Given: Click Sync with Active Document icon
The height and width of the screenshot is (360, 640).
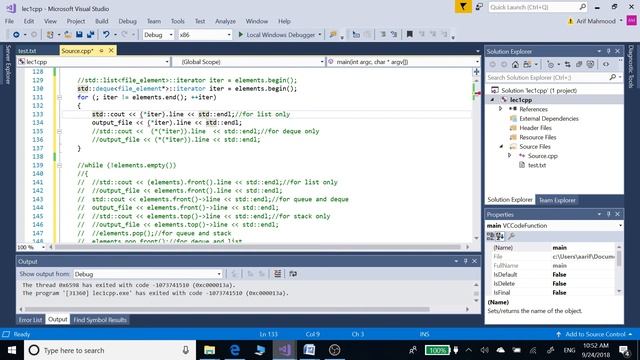Looking at the screenshot, I should coord(567,64).
